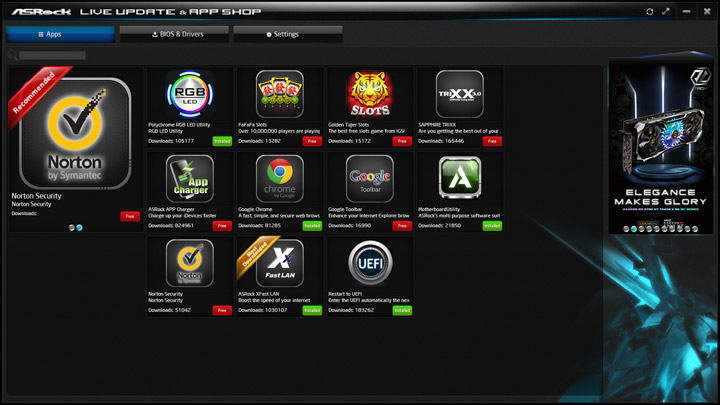Click Installed badge for Google Chrome

(312, 226)
